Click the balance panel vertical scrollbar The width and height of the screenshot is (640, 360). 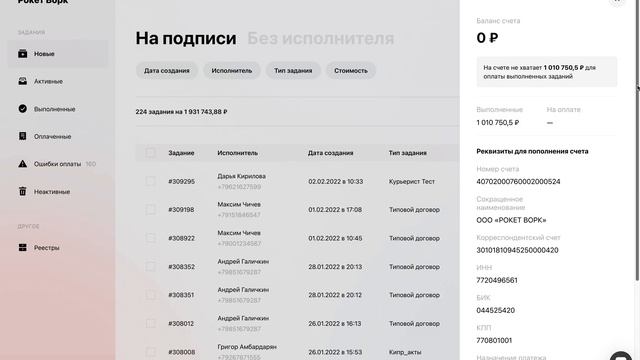[637, 139]
